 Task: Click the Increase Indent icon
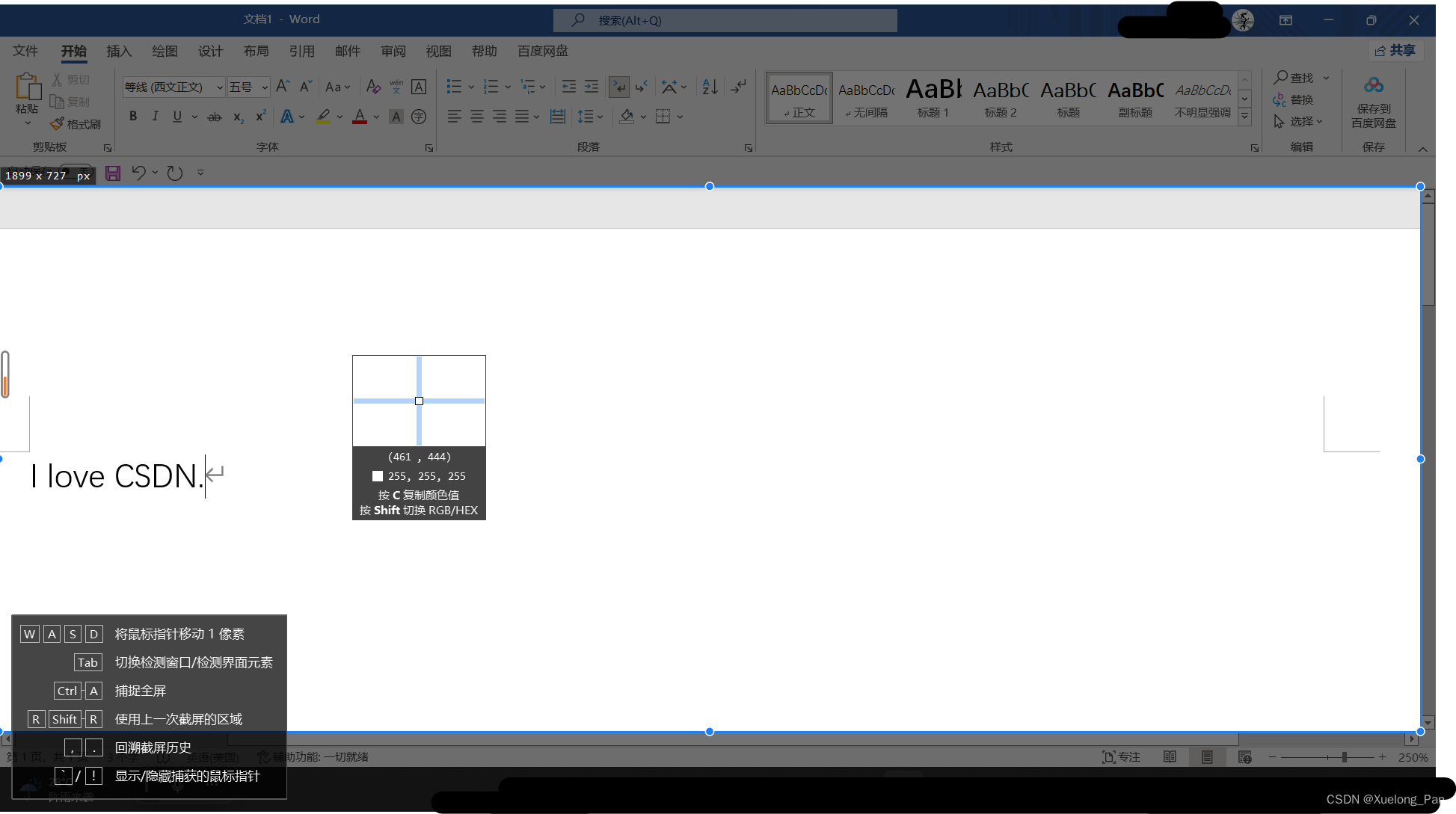(592, 87)
